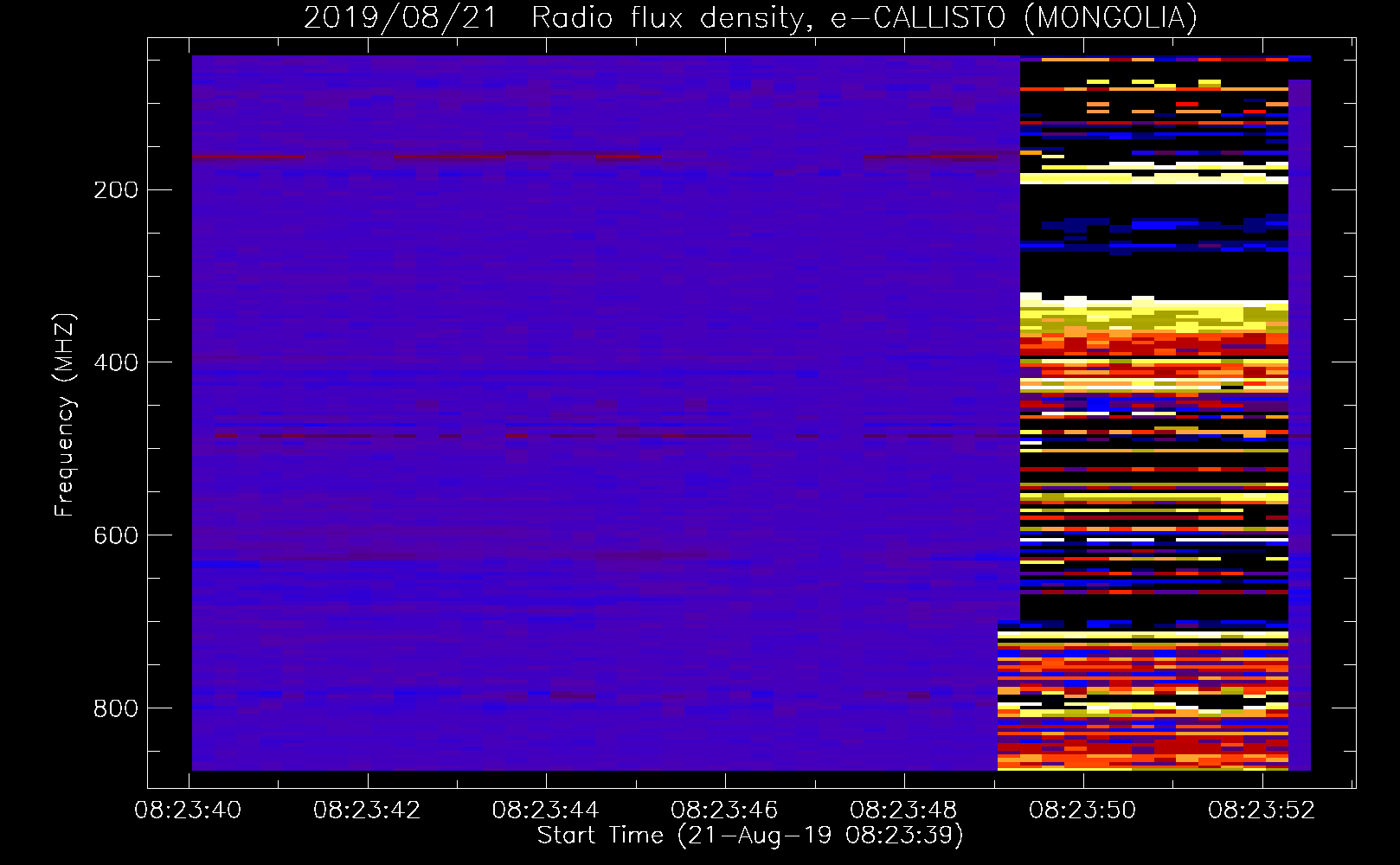The width and height of the screenshot is (1400, 865).
Task: Click the '08:23:42' time tick label
Action: (x=367, y=811)
